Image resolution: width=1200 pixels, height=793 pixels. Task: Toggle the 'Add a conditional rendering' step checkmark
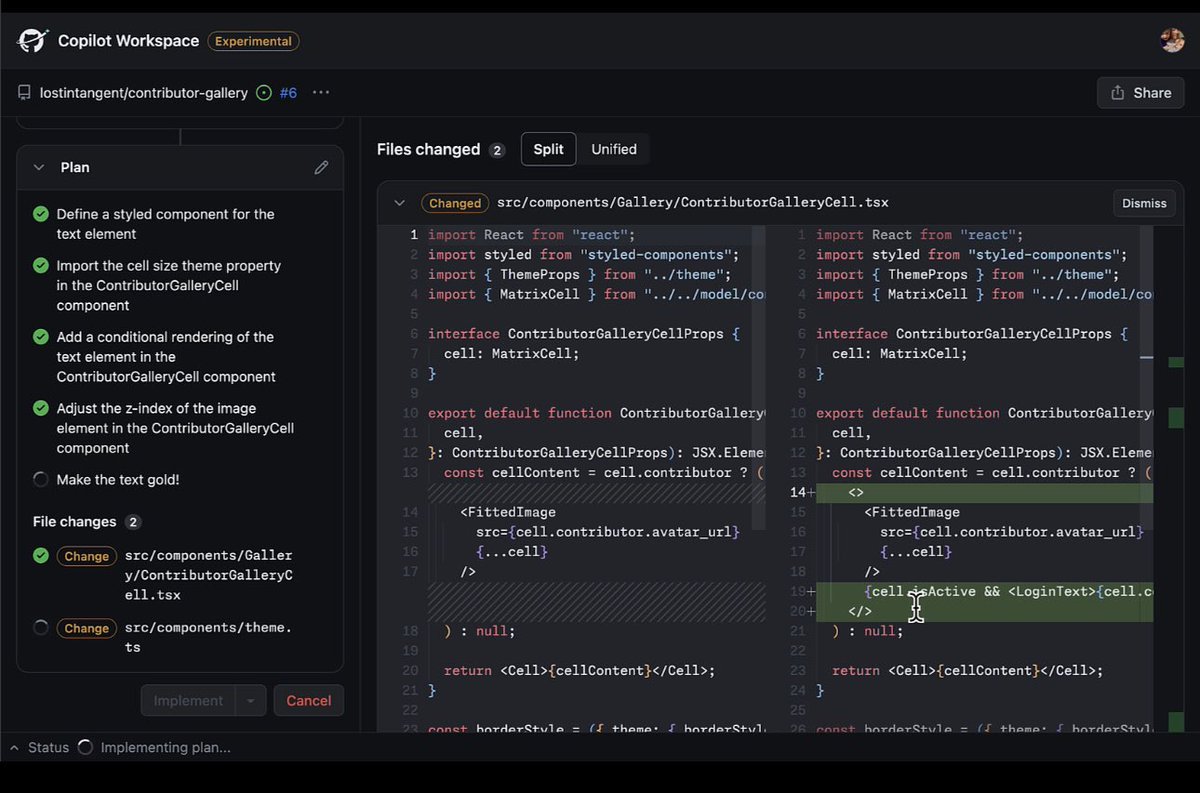pos(41,337)
